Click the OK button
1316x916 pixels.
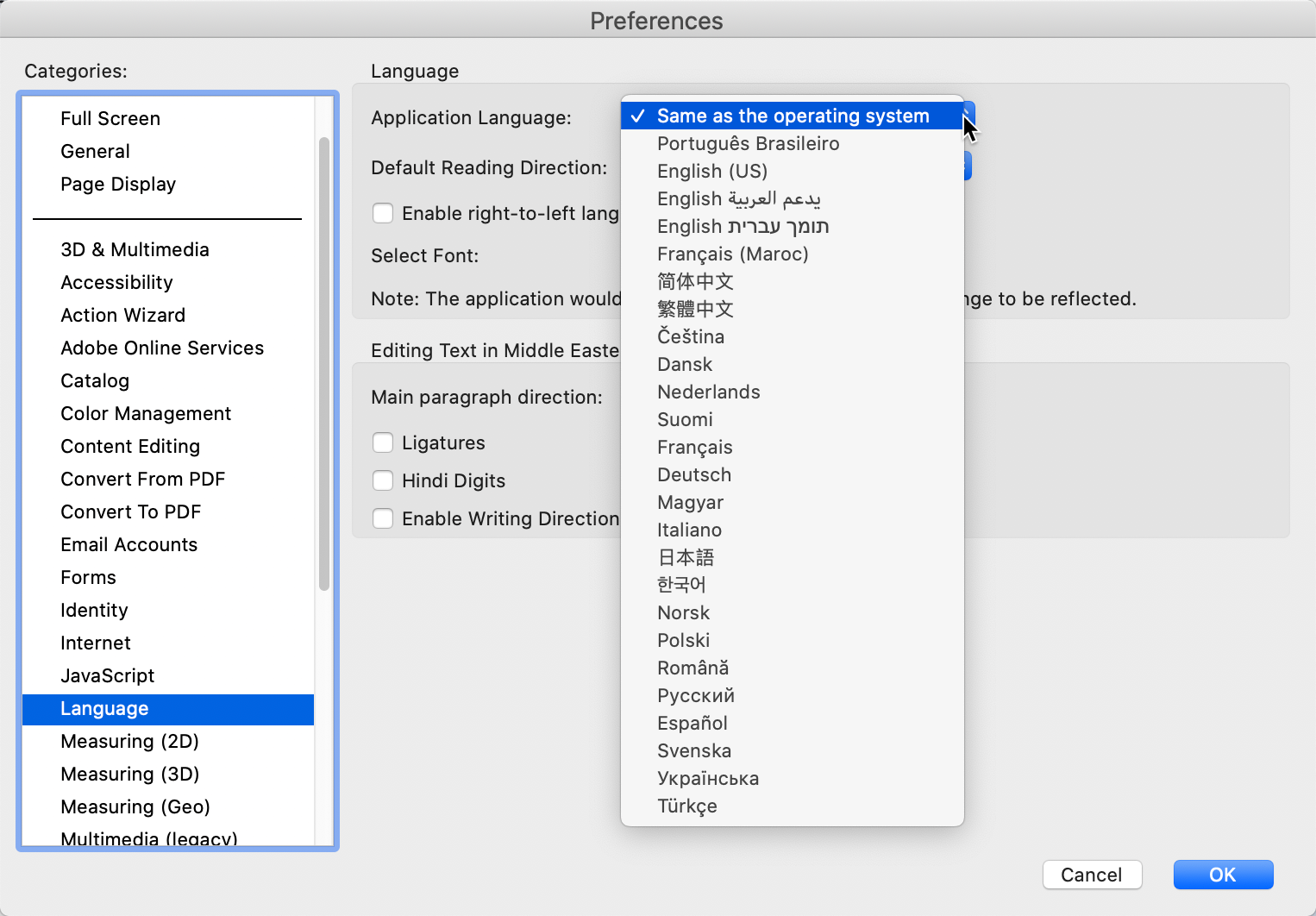(x=1223, y=875)
